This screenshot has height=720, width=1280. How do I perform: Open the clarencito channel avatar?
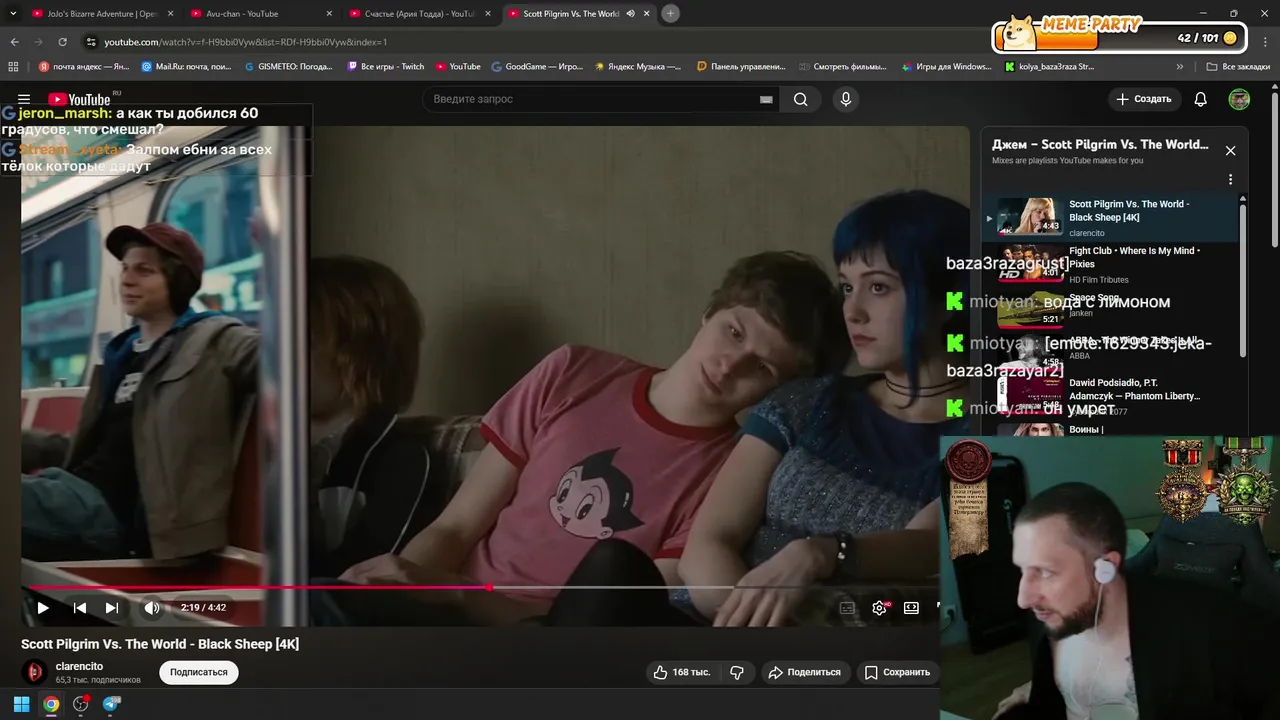(35, 672)
